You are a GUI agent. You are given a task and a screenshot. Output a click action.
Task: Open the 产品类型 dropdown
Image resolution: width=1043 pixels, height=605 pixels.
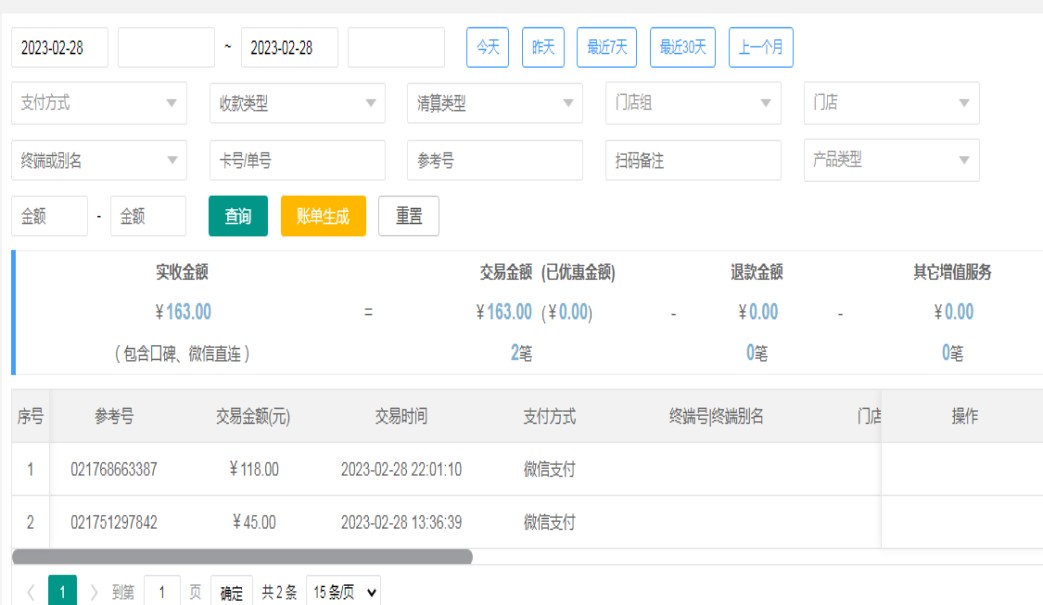891,160
